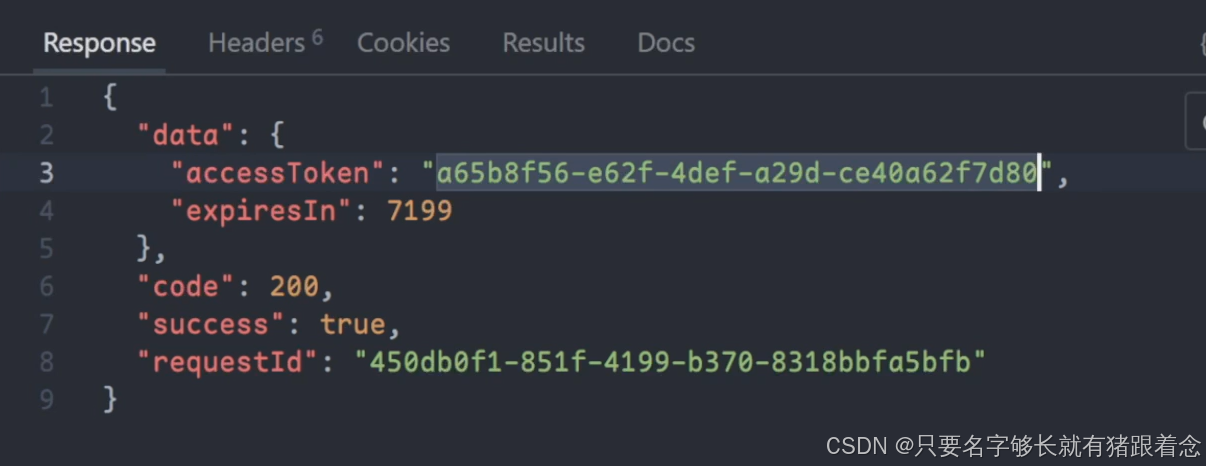Open the Docs tab

pos(666,43)
